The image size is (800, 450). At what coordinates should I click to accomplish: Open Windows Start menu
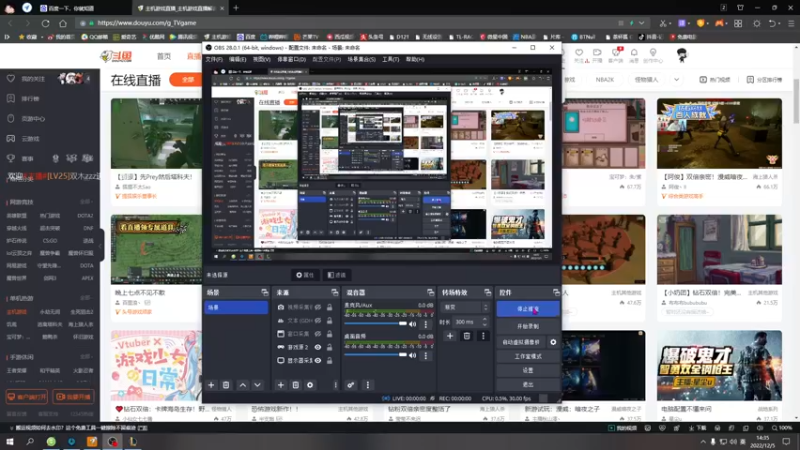10,441
